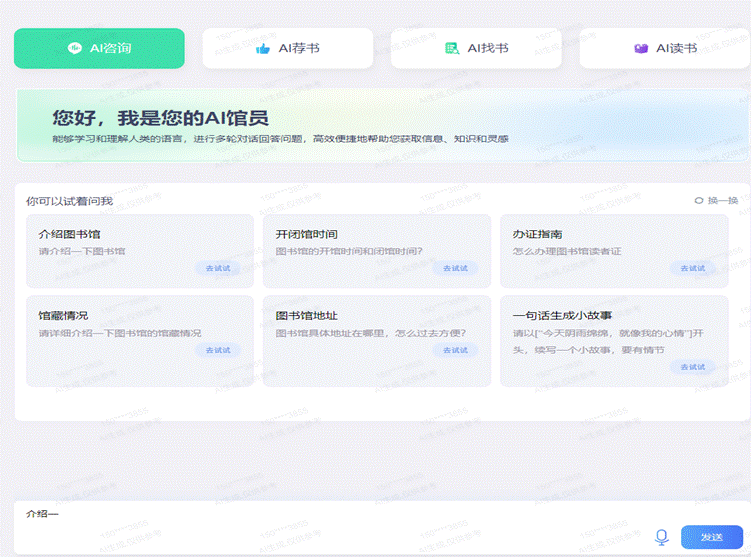Click the label 你可以试着问我

(69, 201)
